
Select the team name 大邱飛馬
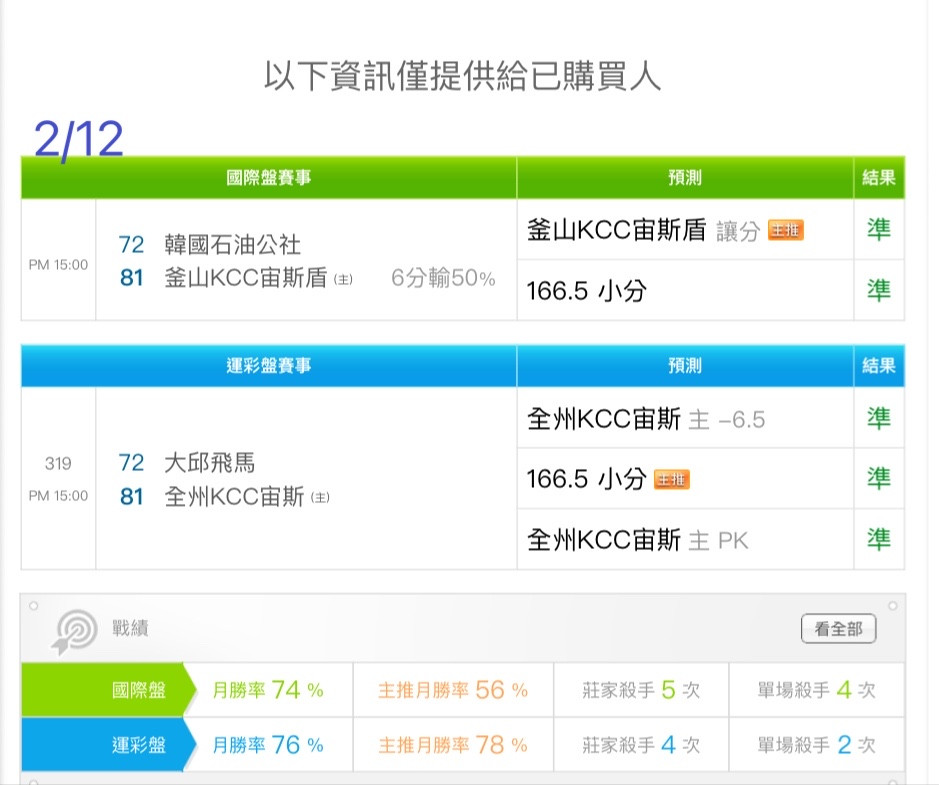click(210, 463)
